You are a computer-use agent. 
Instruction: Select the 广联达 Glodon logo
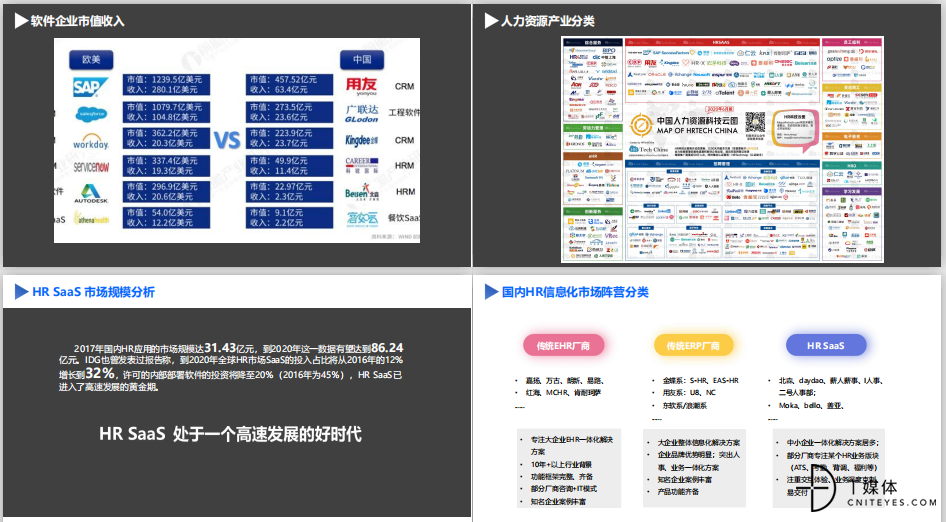pyautogui.click(x=362, y=113)
